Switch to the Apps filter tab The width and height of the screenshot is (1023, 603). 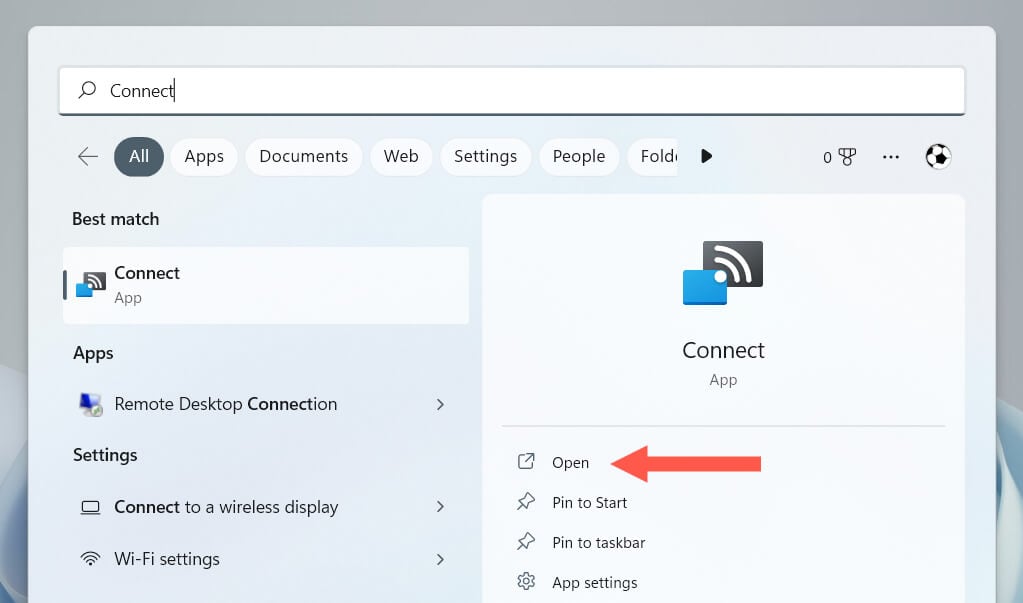tap(204, 156)
